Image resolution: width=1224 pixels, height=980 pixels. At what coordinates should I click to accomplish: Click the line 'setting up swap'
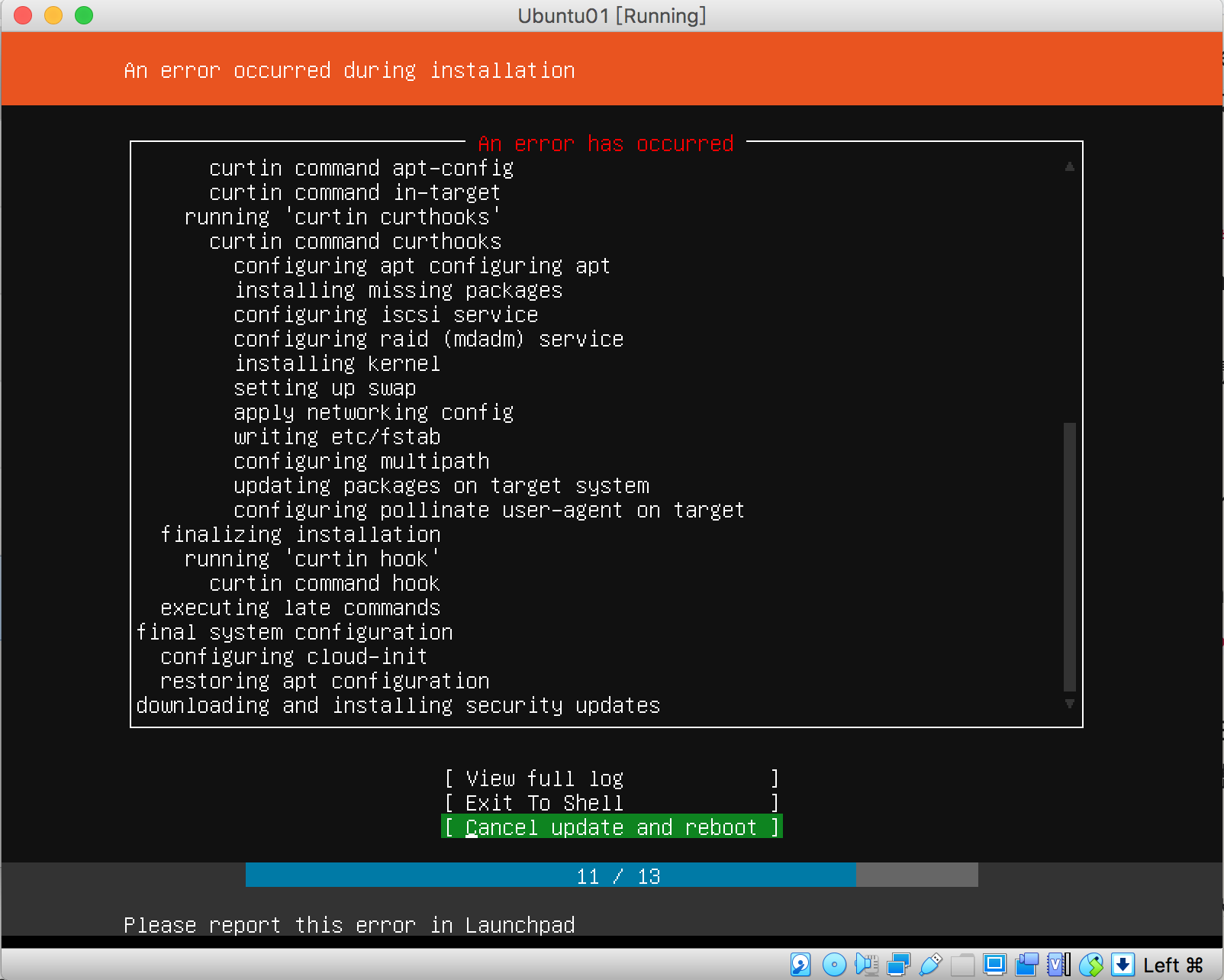tap(325, 388)
